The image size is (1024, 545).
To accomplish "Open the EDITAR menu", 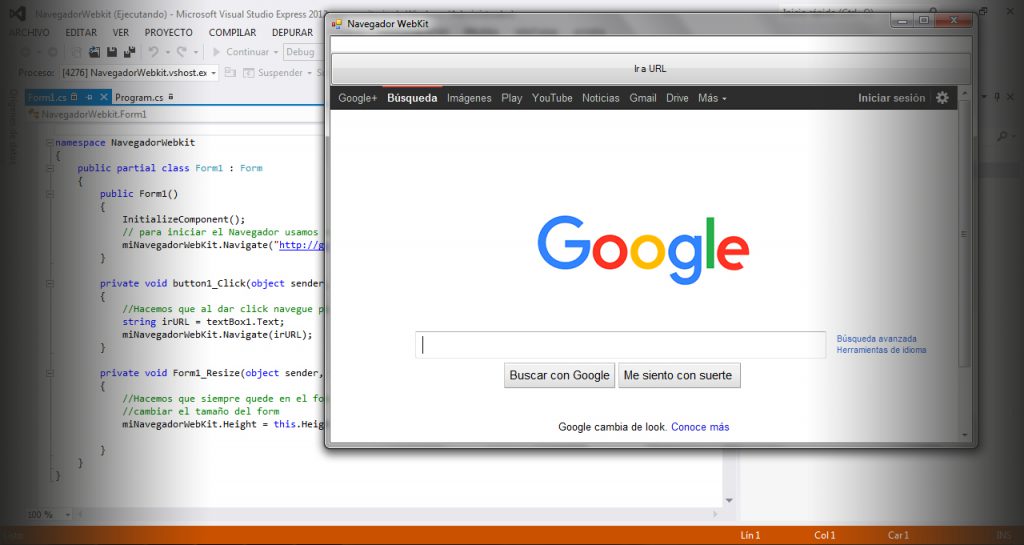I will (81, 33).
